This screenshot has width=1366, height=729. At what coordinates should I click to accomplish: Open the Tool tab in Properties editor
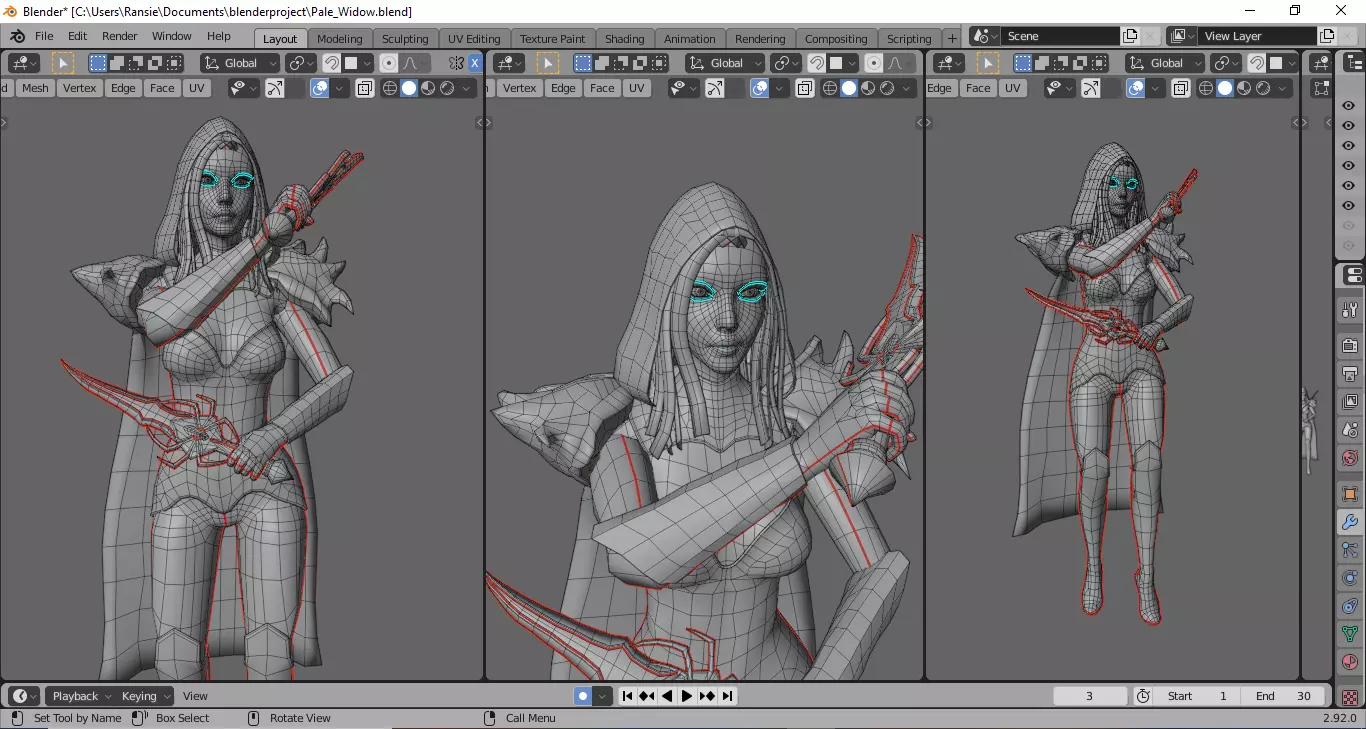tap(1350, 310)
